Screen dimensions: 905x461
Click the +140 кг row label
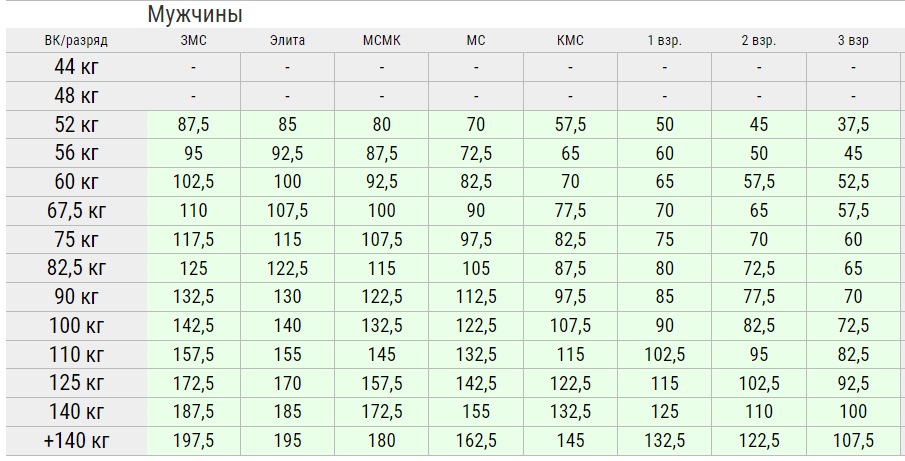(x=76, y=441)
